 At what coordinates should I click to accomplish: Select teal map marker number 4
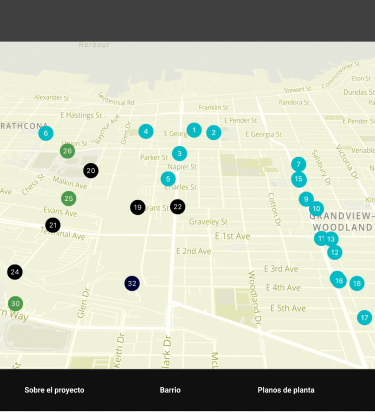click(x=146, y=131)
